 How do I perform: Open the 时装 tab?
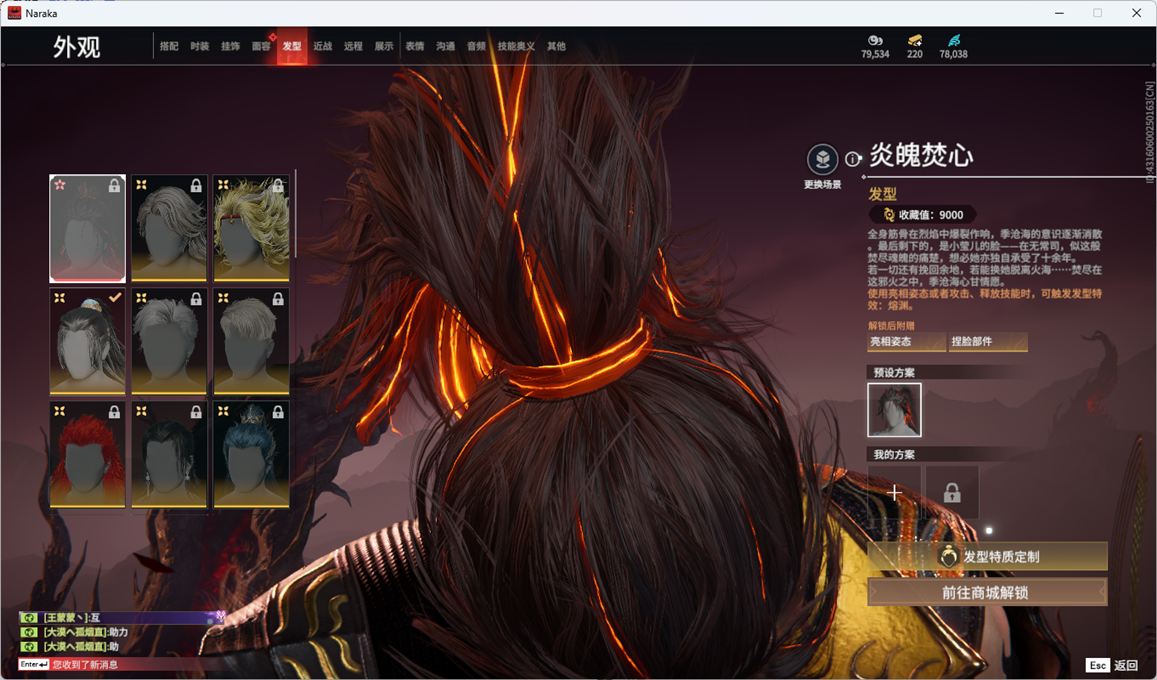click(x=199, y=46)
